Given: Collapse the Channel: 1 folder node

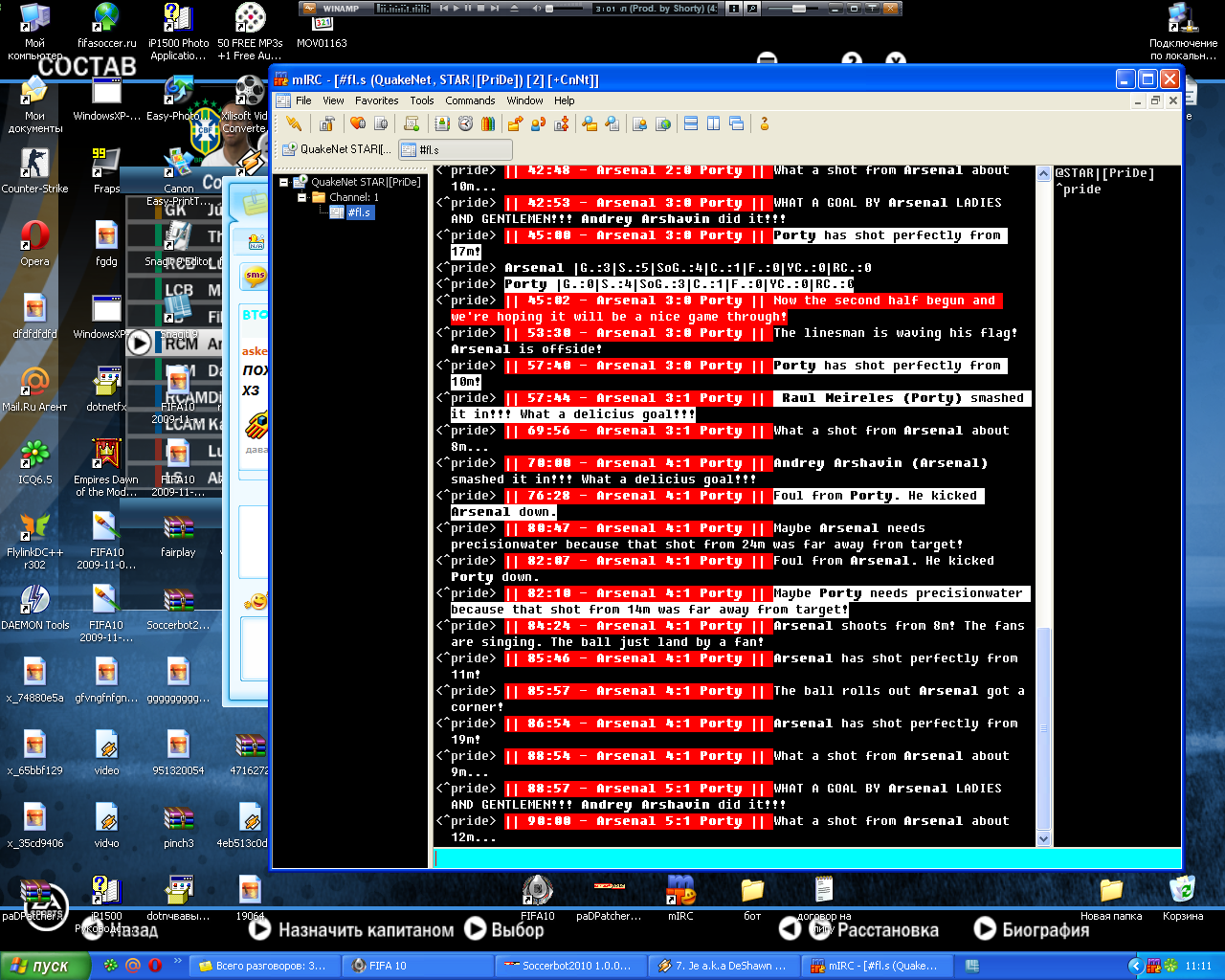Looking at the screenshot, I should point(302,197).
